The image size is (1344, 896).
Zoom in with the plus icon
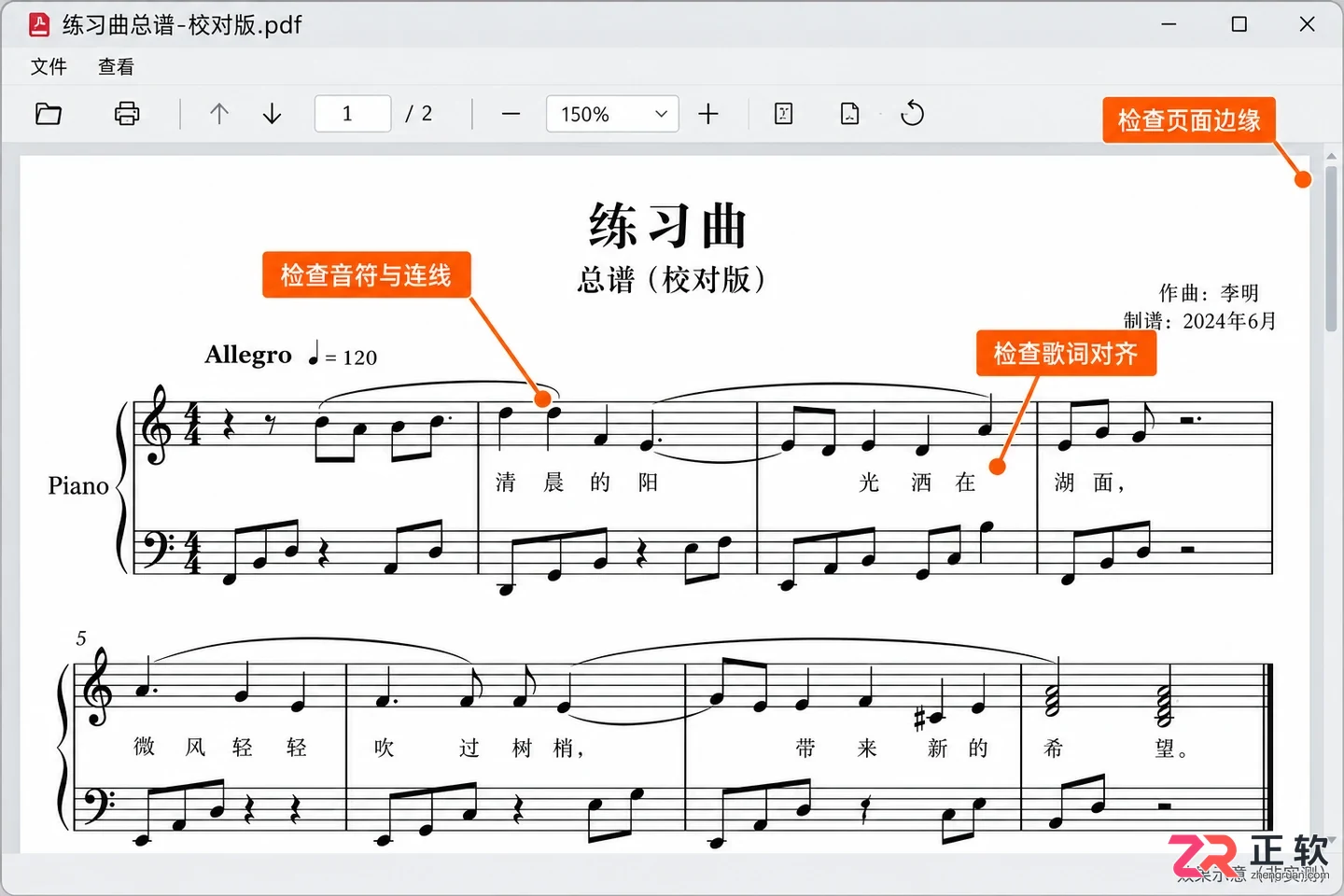708,114
